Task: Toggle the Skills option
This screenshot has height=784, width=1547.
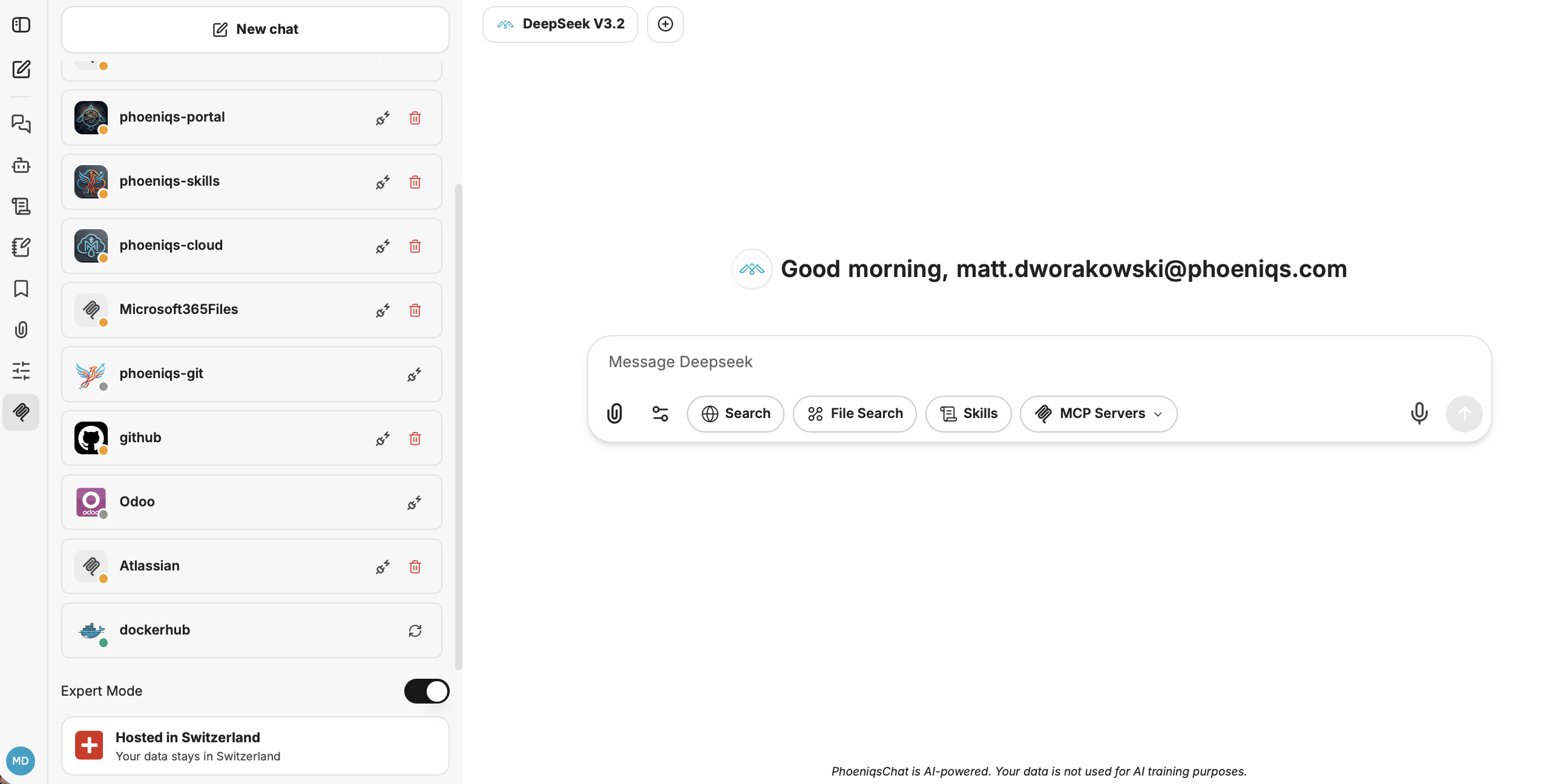Action: pos(968,414)
